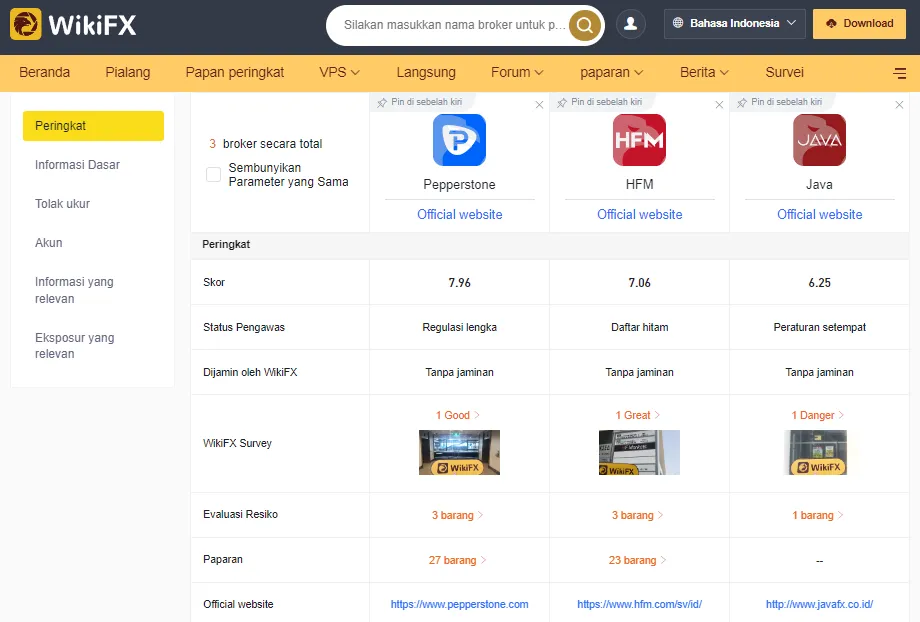Remove Java from comparison

pyautogui.click(x=899, y=104)
